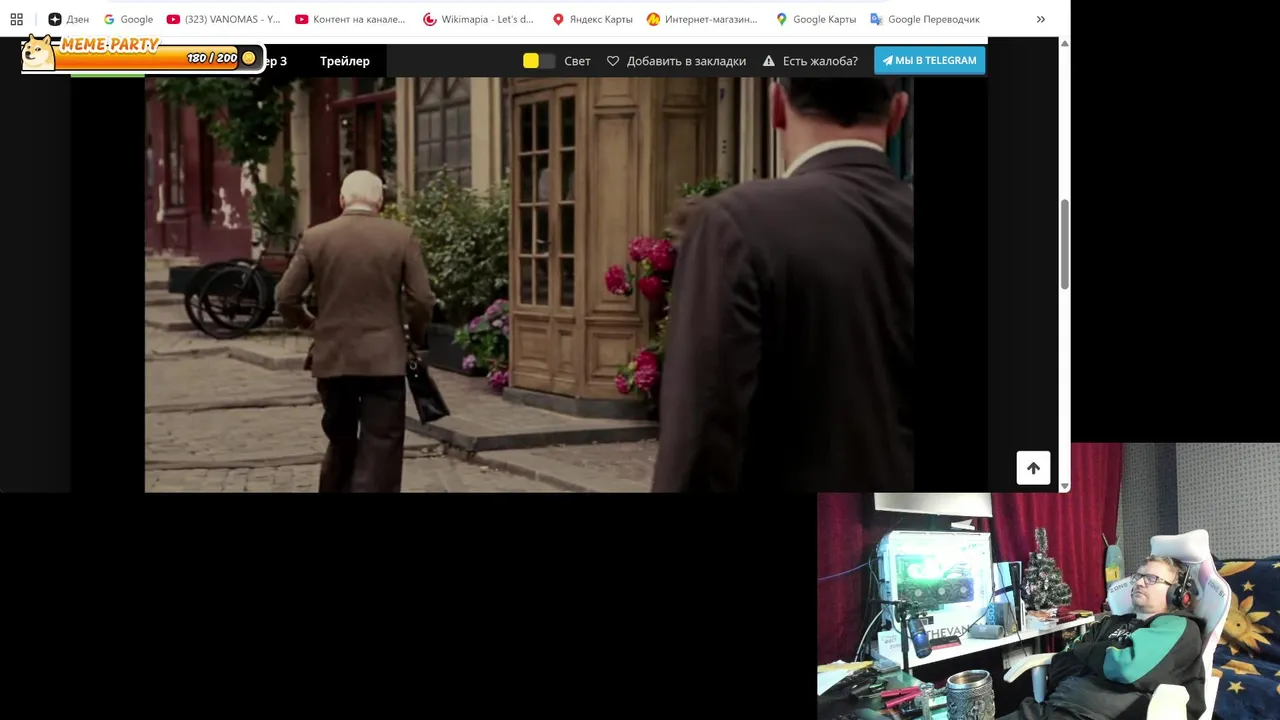This screenshot has width=1280, height=720.
Task: Open the Google bookmark
Action: click(128, 19)
